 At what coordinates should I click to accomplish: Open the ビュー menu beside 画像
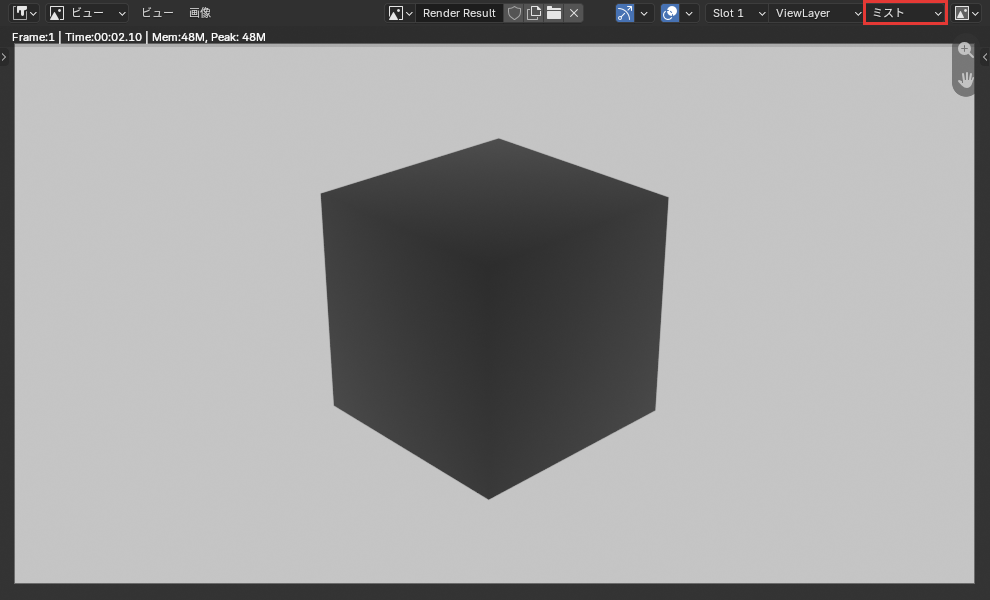point(157,13)
